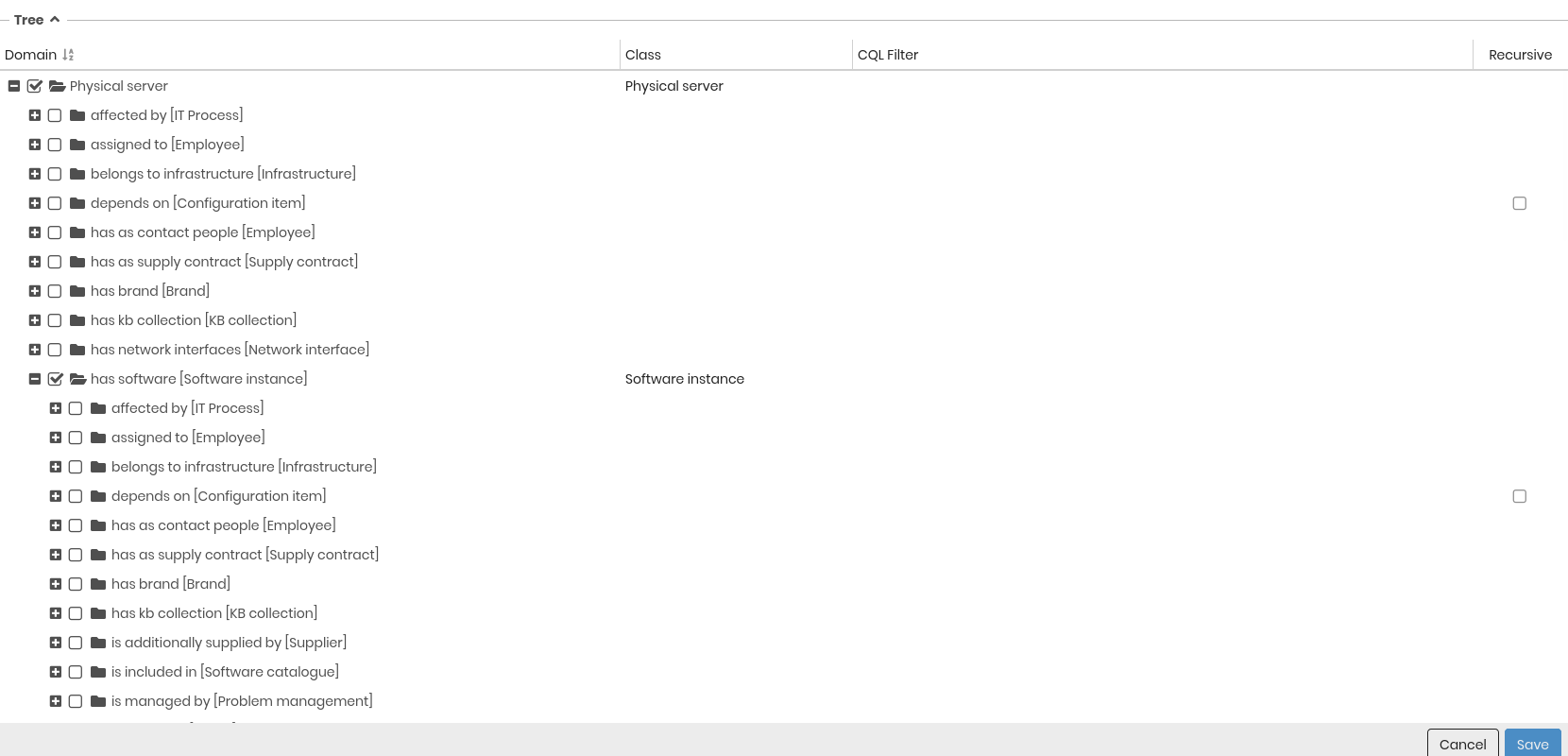Collapse the has software node
Screen dimensions: 1568x756
[x=35, y=379]
